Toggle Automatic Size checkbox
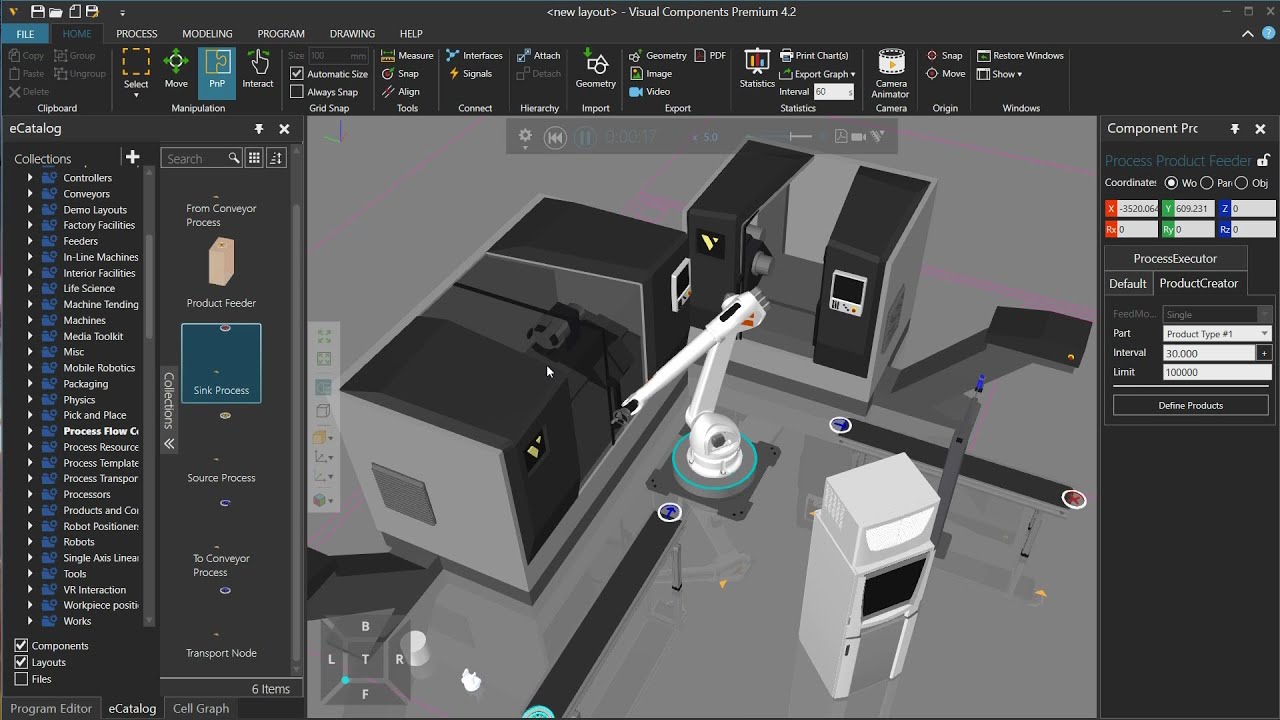1280x720 pixels. pos(297,74)
